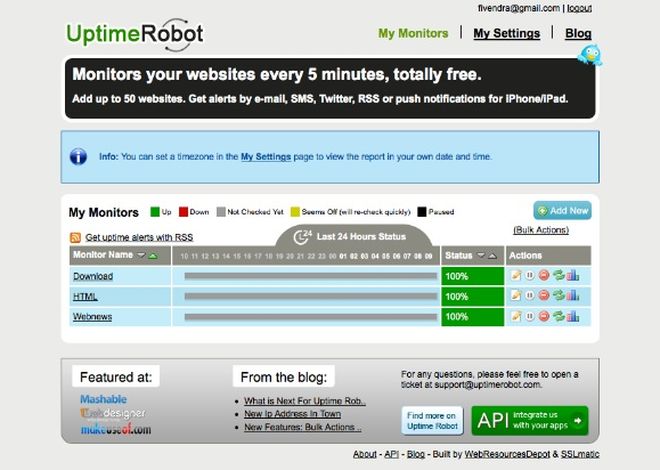The image size is (660, 470).
Task: Delete the Download monitor
Action: tap(544, 276)
